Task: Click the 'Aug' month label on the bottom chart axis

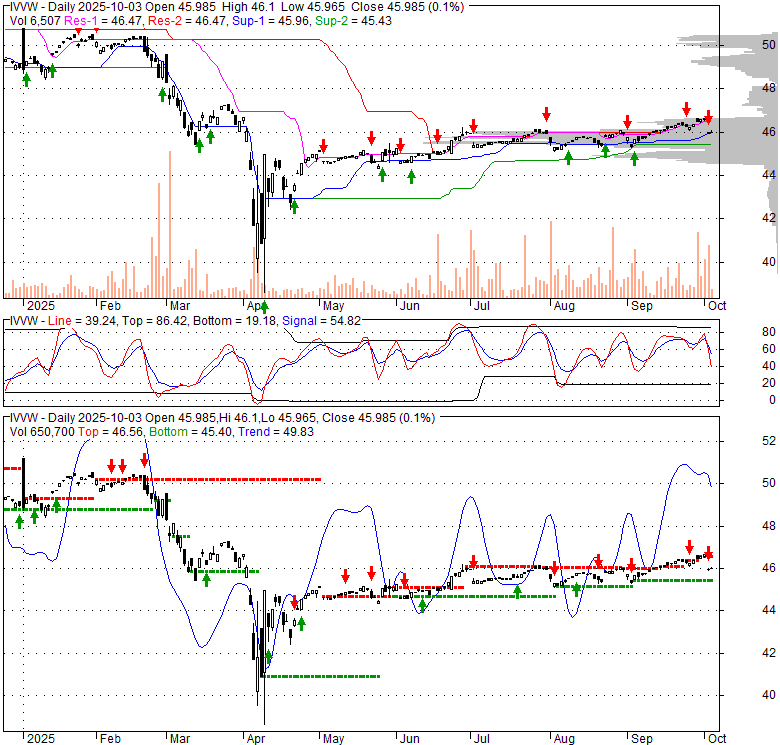Action: 564,739
